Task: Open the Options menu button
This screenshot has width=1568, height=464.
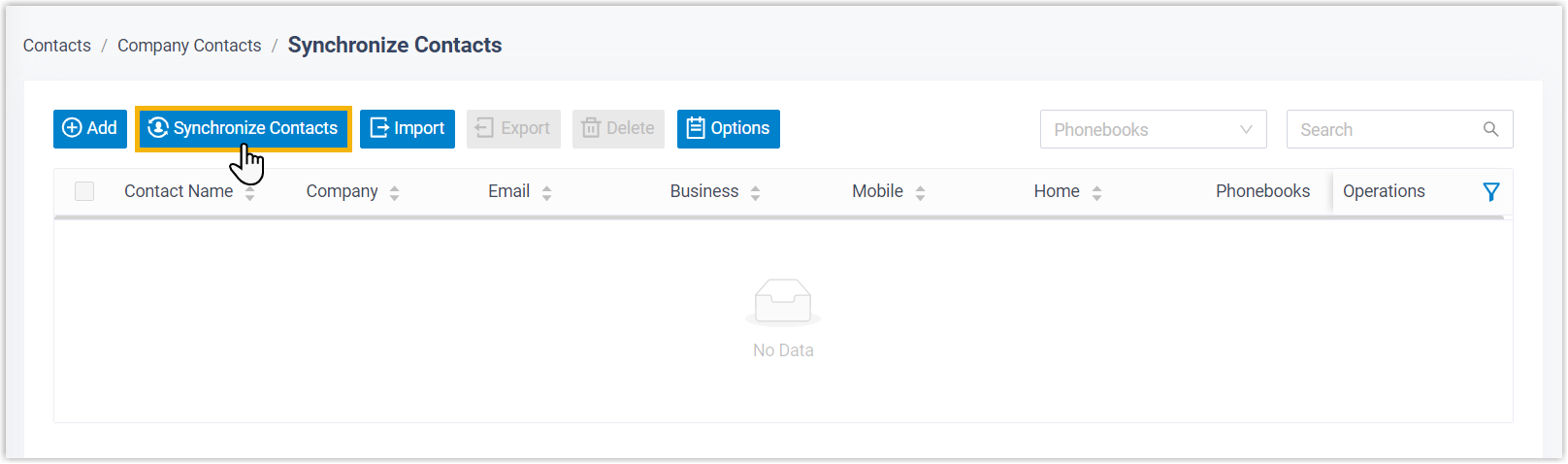Action: click(x=729, y=129)
